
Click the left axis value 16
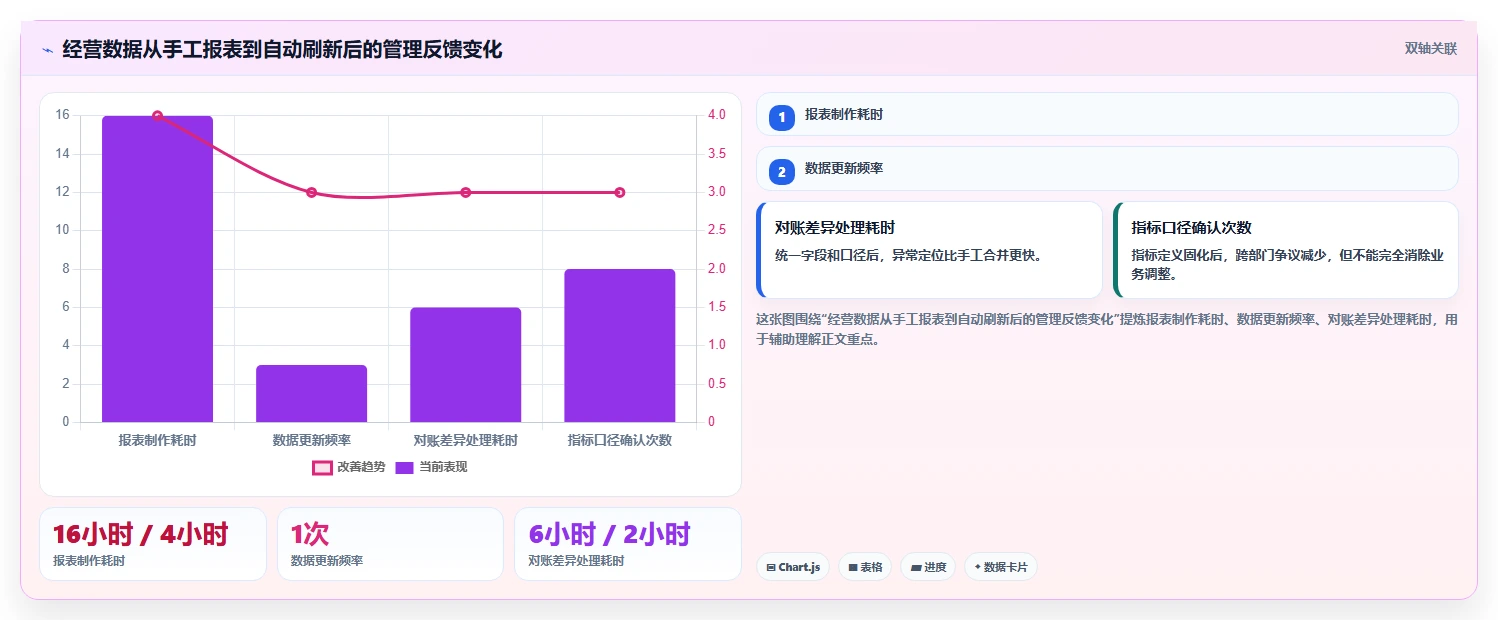pyautogui.click(x=62, y=115)
